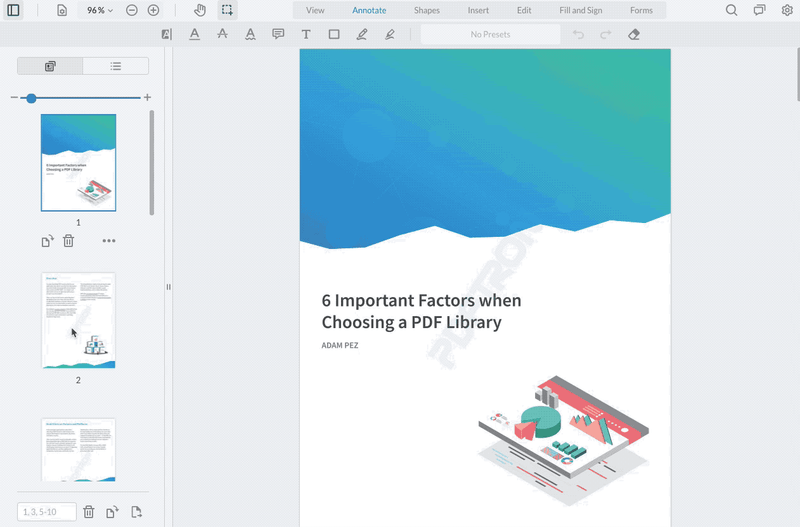The width and height of the screenshot is (800, 527).
Task: Decrease thumbnail size with minus
Action: coord(14,97)
